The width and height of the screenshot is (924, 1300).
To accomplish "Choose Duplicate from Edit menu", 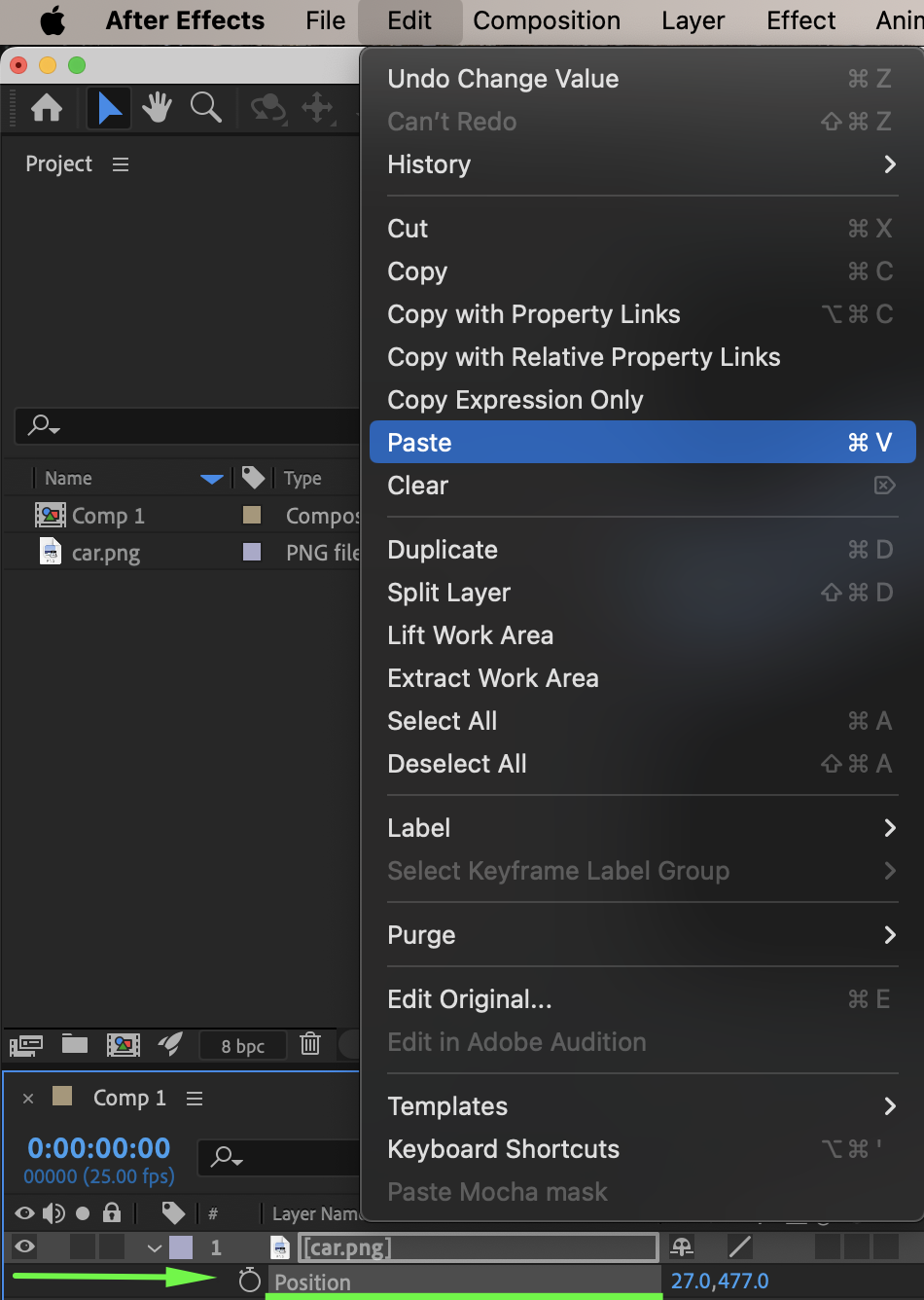I will [x=642, y=550].
